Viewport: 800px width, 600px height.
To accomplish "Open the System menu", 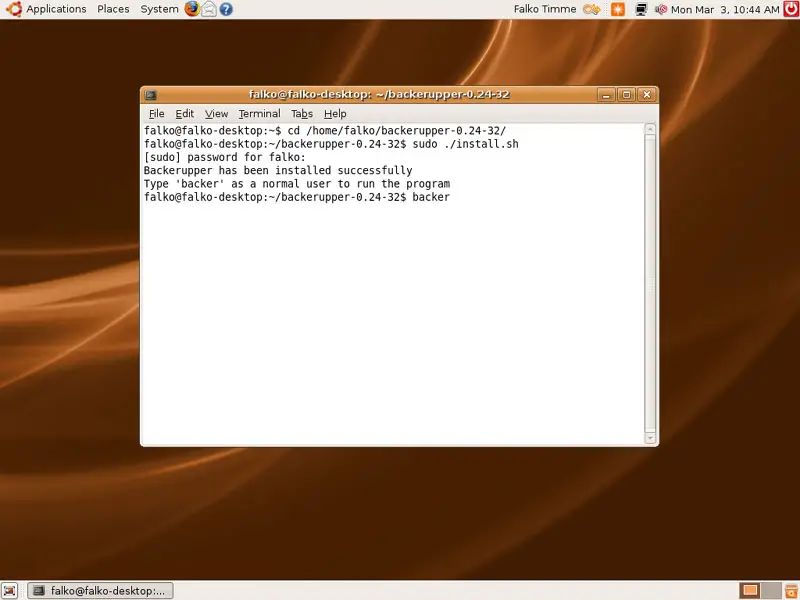I will (x=159, y=9).
